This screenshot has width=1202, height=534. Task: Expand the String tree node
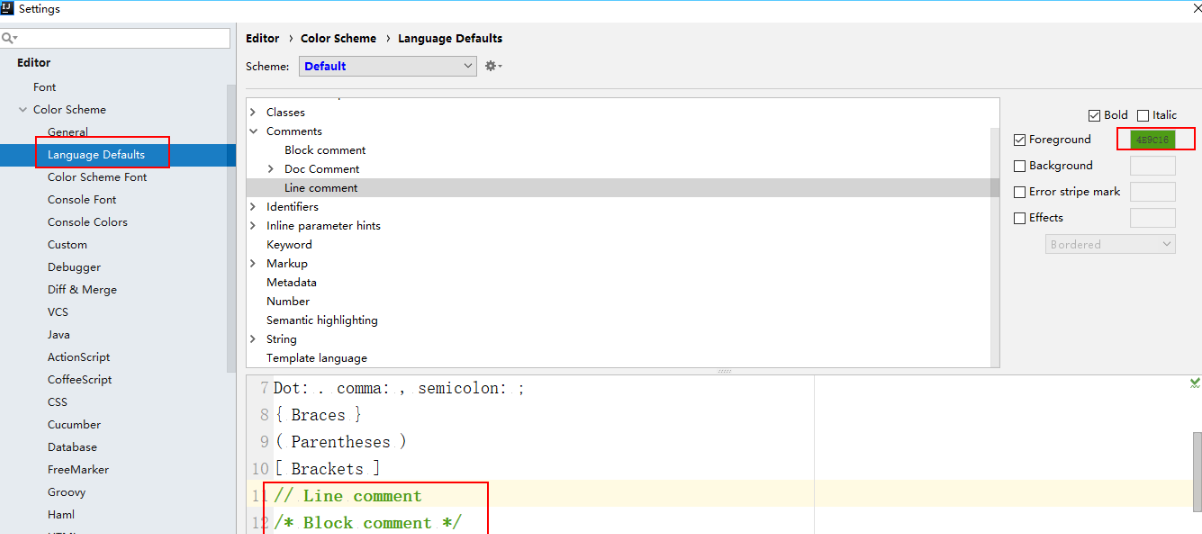pos(253,339)
